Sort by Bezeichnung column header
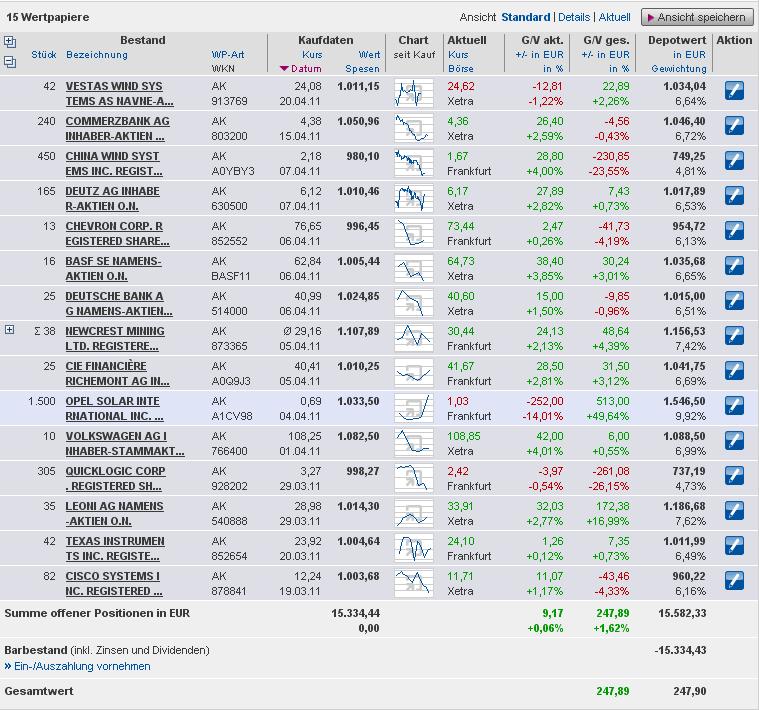The image size is (759, 710). tap(97, 55)
